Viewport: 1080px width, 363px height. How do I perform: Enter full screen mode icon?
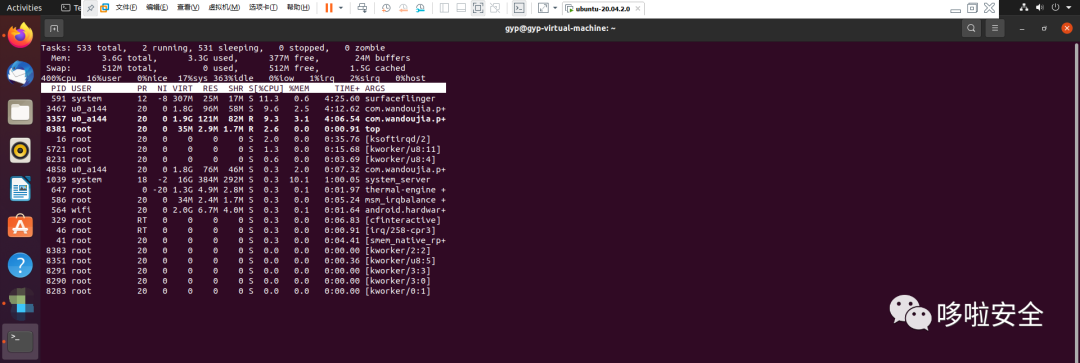pyautogui.click(x=478, y=8)
